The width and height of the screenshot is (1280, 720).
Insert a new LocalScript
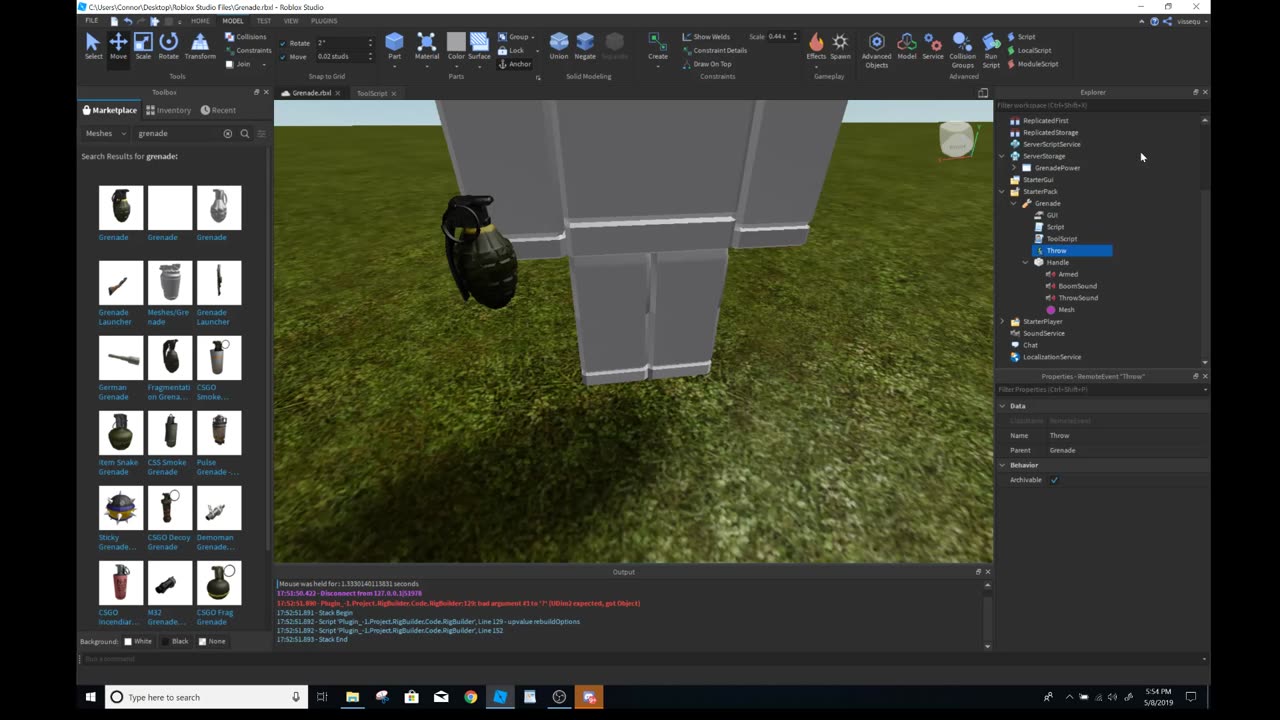pyautogui.click(x=1029, y=50)
